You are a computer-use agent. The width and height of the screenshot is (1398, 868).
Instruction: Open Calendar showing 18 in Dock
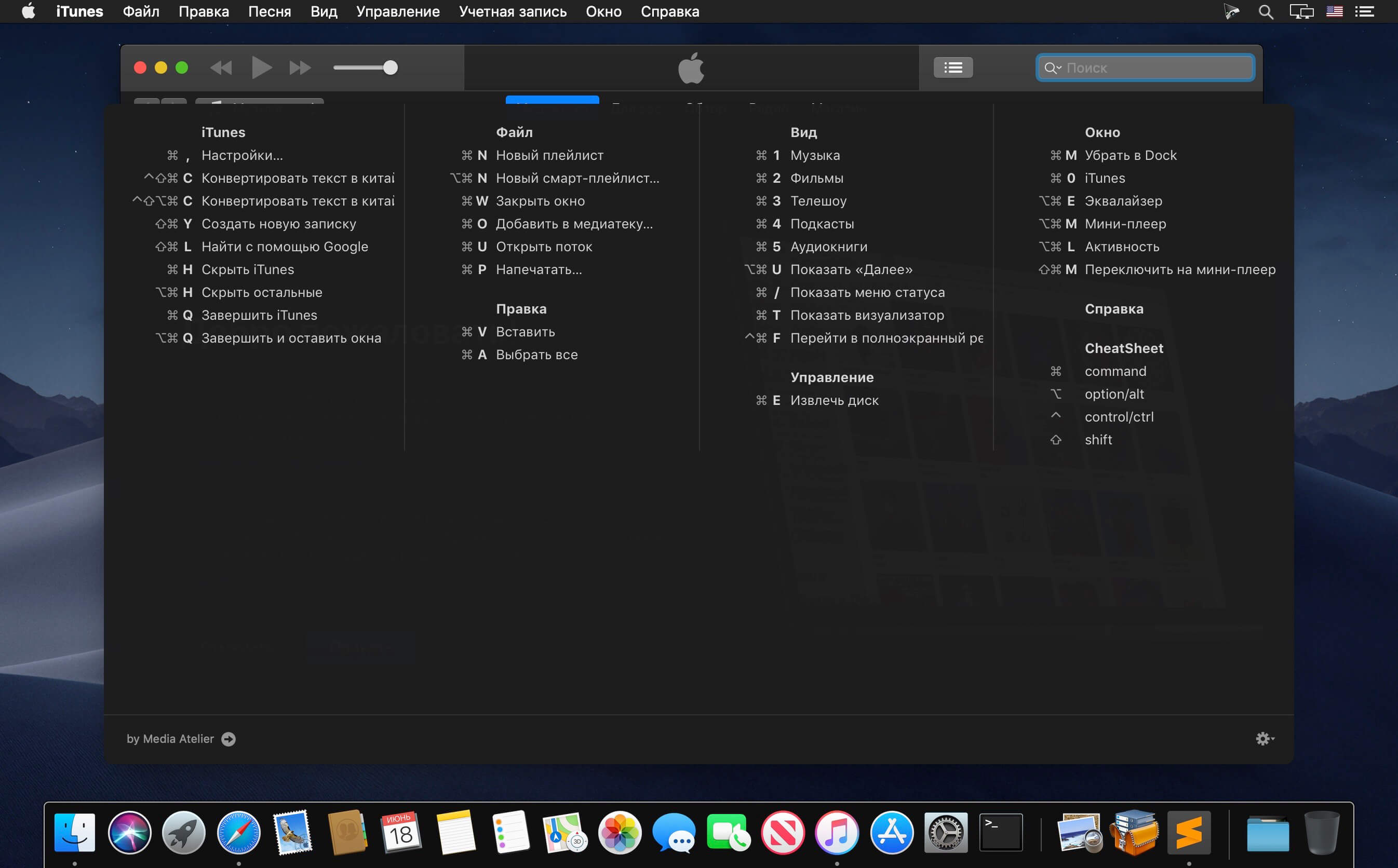401,832
